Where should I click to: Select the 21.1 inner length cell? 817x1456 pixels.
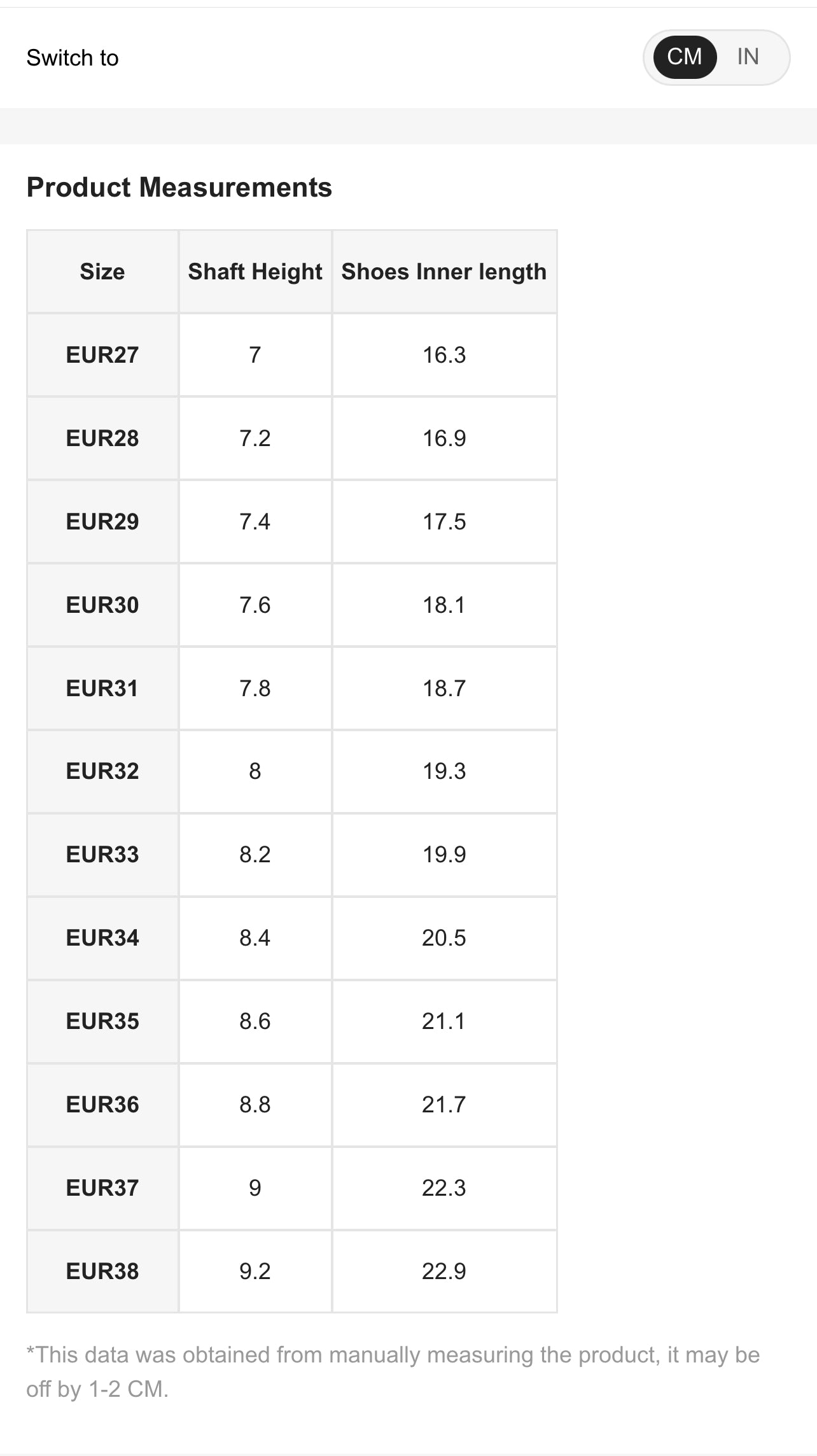pyautogui.click(x=444, y=1021)
